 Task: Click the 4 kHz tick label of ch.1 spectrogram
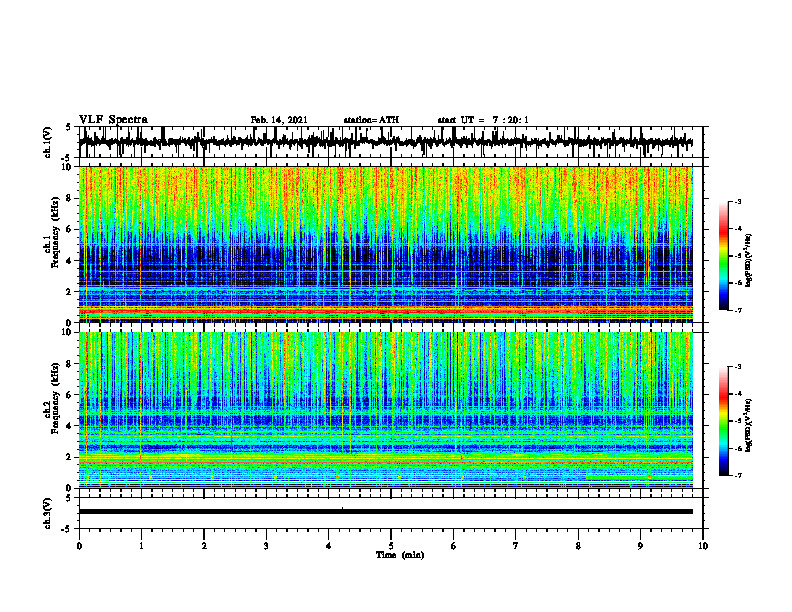click(x=70, y=261)
